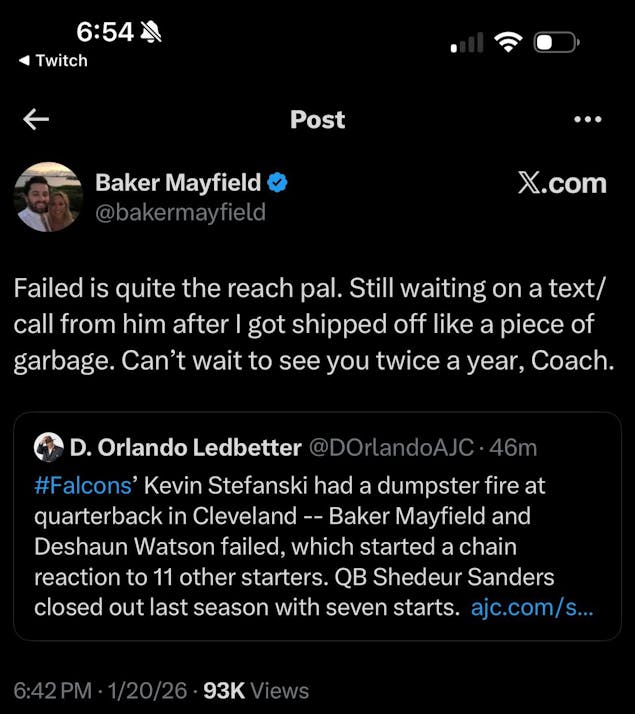Return to Twitch via status bar link
635x714 pixels.
tap(53, 60)
